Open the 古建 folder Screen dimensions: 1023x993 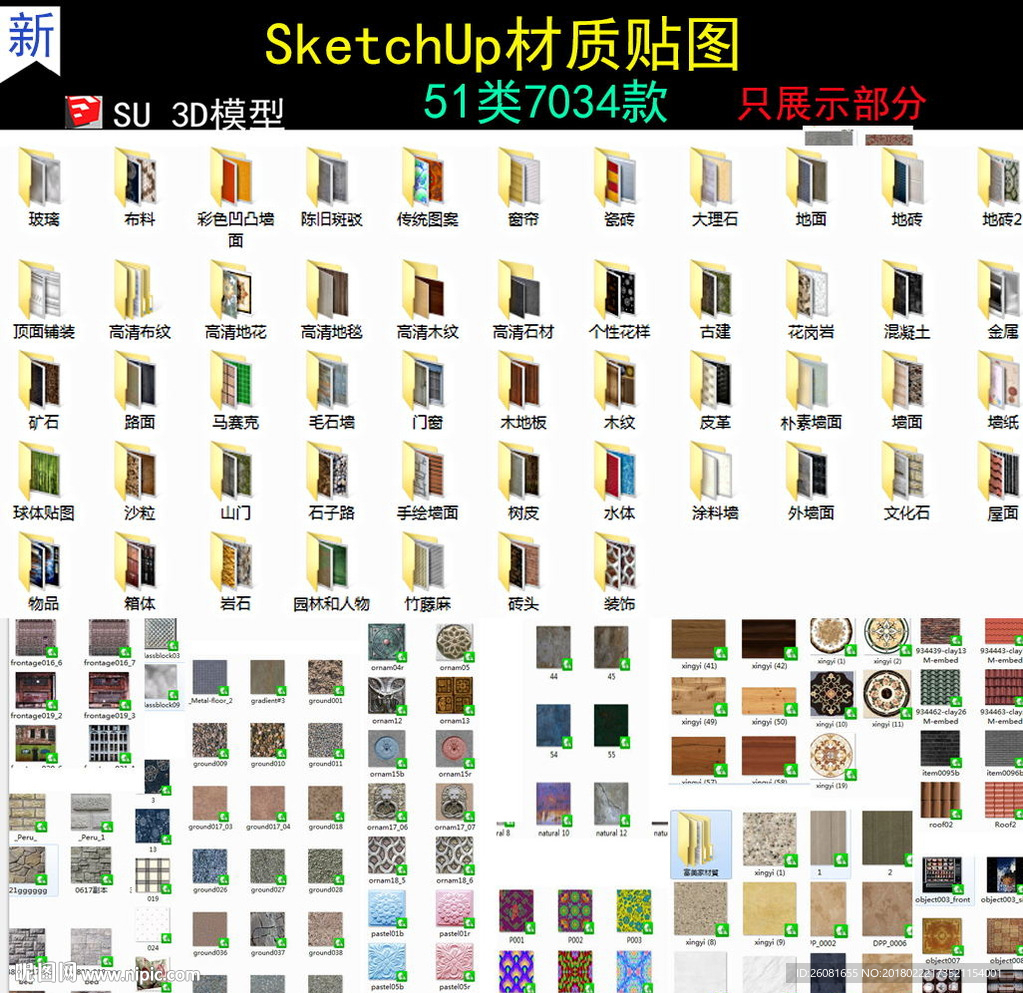pyautogui.click(x=714, y=290)
